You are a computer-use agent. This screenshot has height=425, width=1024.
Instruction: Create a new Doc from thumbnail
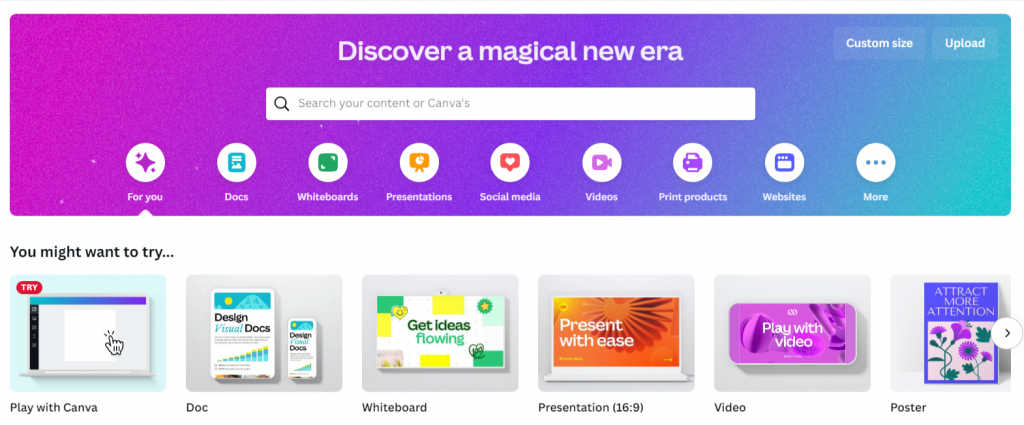264,333
